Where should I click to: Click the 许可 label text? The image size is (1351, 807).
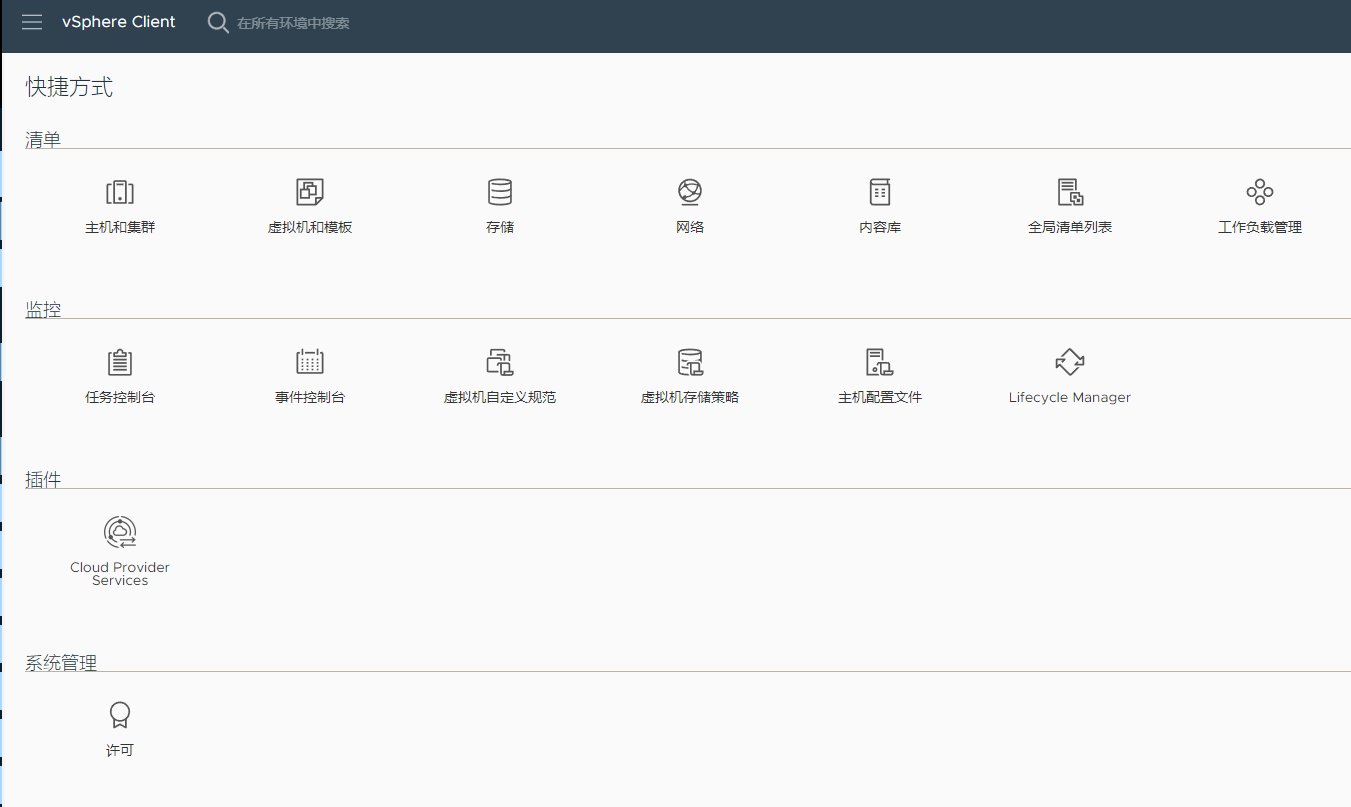pyautogui.click(x=120, y=750)
